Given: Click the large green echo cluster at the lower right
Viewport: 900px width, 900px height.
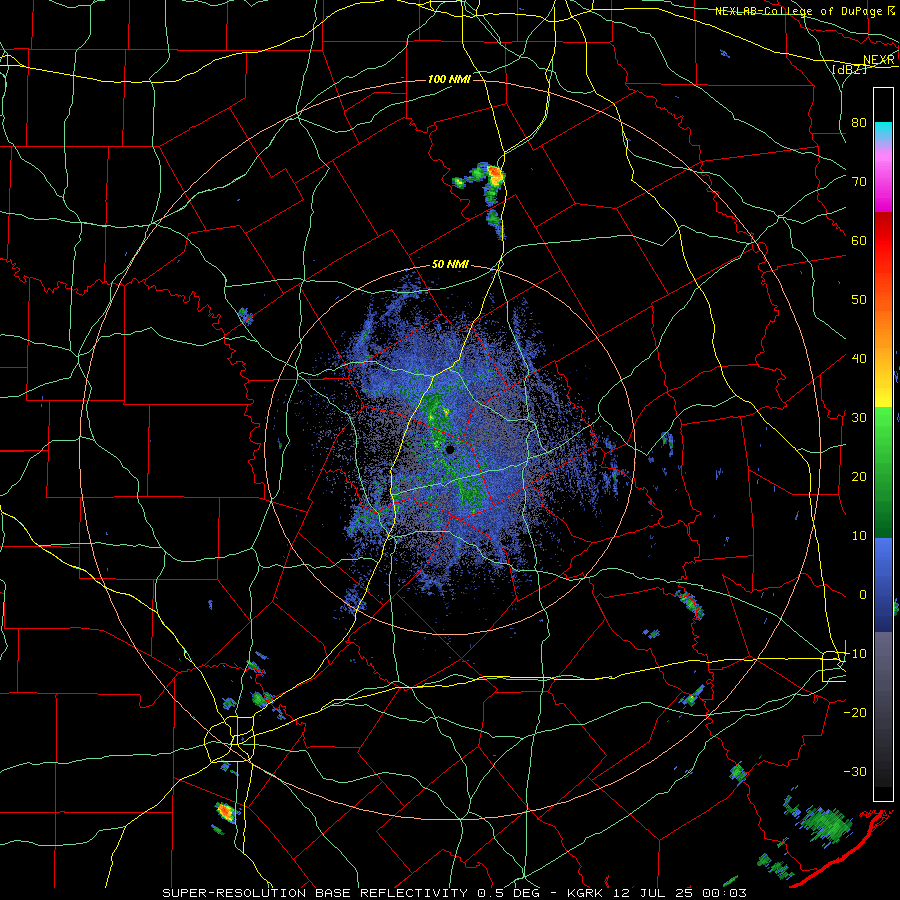Looking at the screenshot, I should pos(827,824).
